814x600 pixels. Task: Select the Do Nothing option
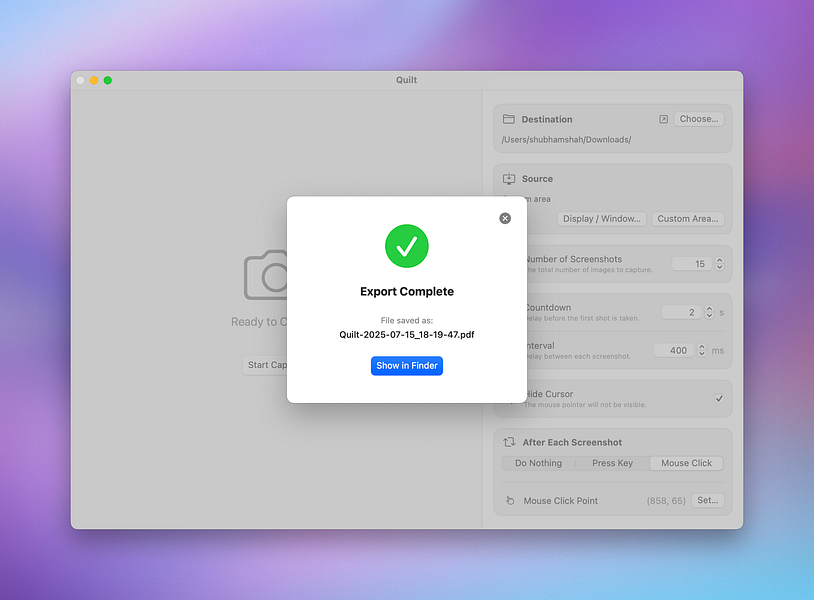(538, 463)
